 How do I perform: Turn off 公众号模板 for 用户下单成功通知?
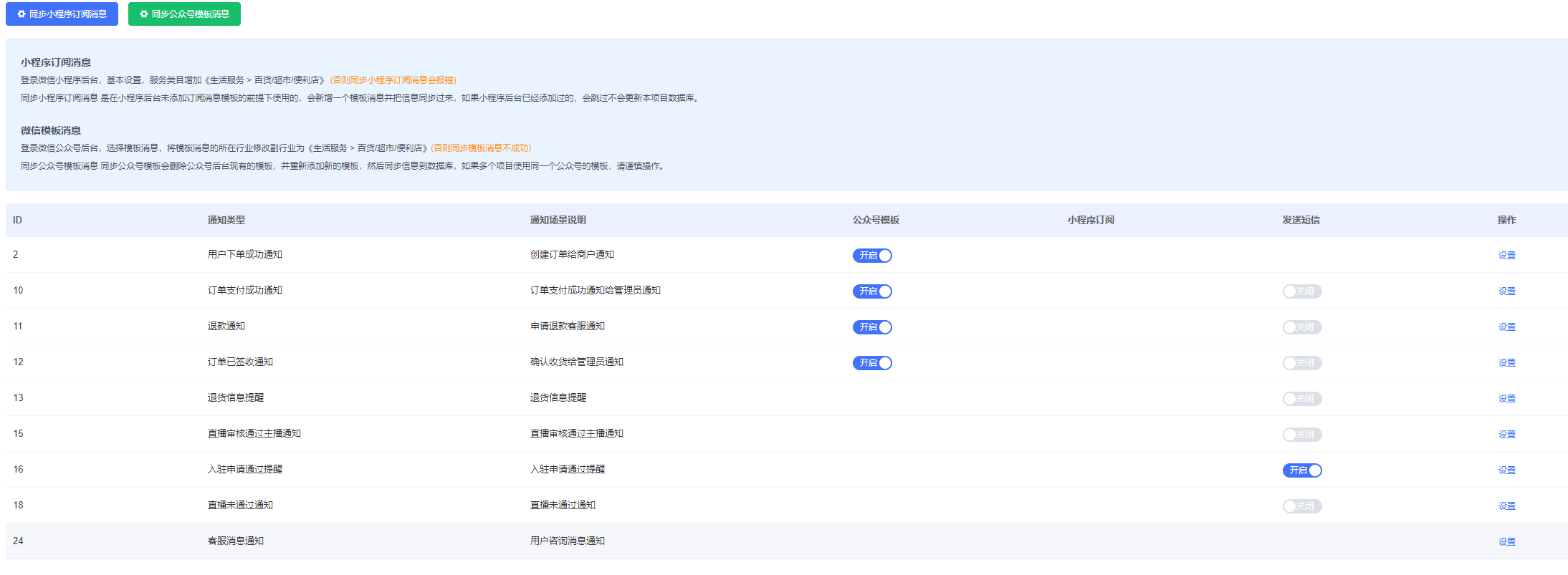(x=872, y=256)
